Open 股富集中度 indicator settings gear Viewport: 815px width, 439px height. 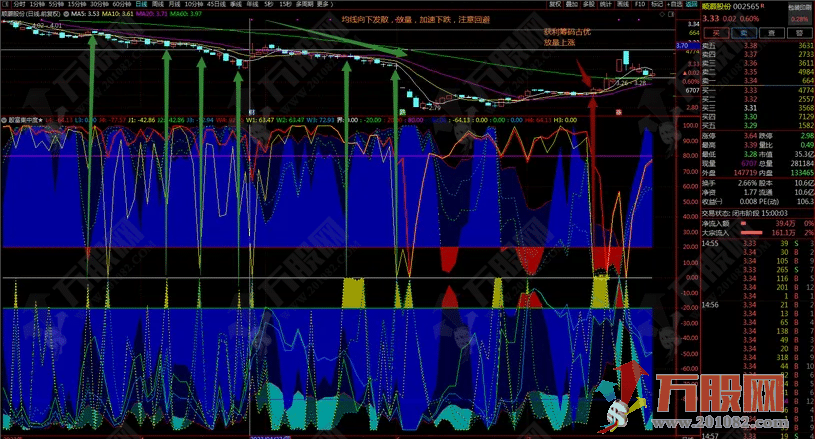pos(4,120)
